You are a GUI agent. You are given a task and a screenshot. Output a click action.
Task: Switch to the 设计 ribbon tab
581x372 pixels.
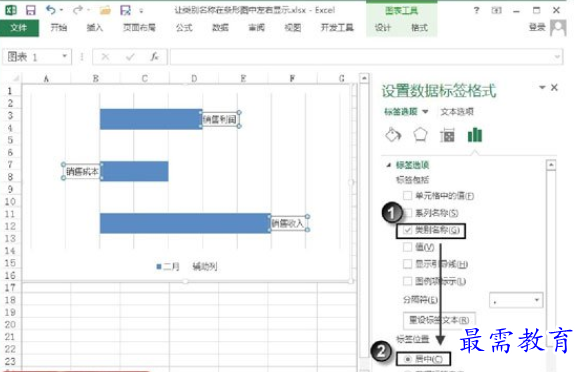coord(383,28)
